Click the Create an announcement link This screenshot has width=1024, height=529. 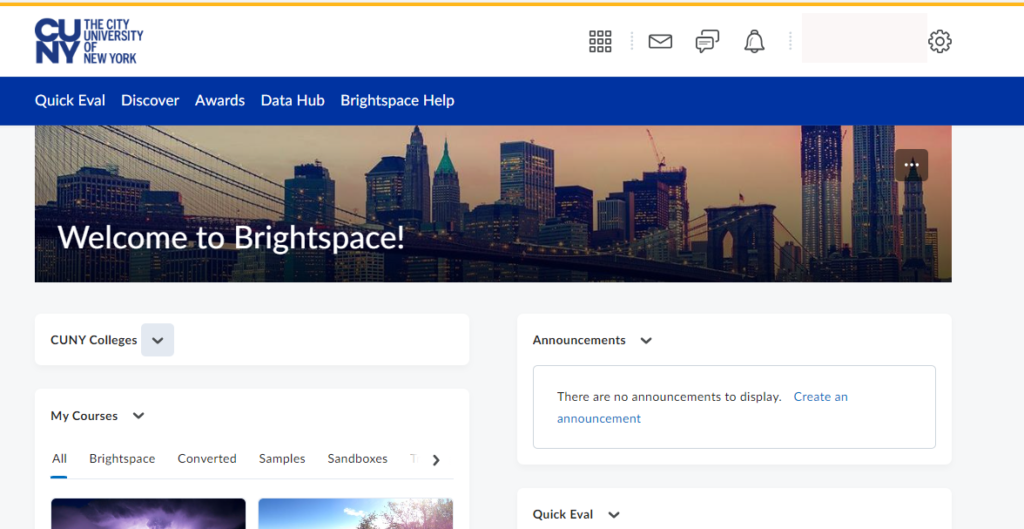(x=702, y=408)
